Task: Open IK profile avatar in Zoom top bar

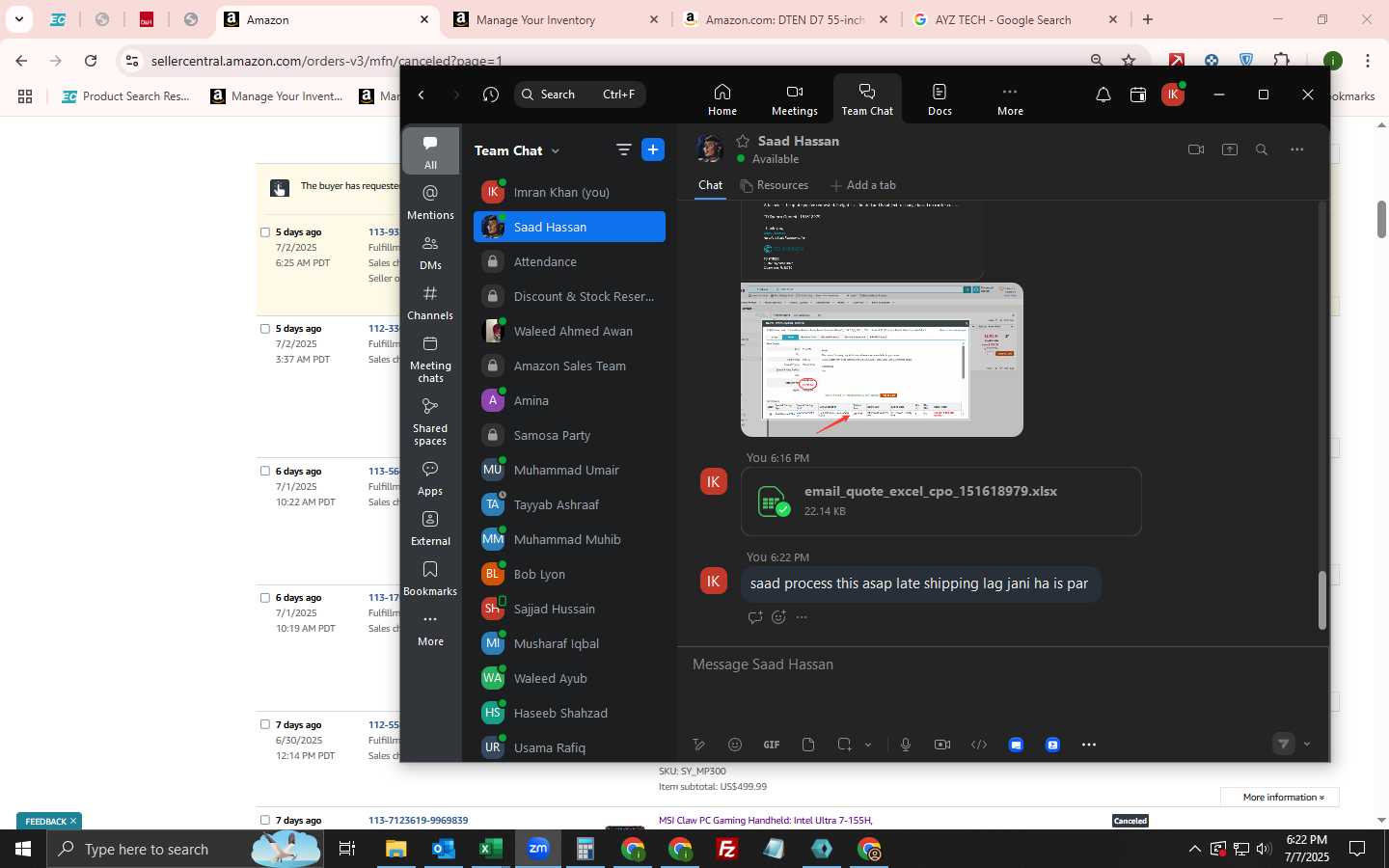Action: tap(1173, 95)
